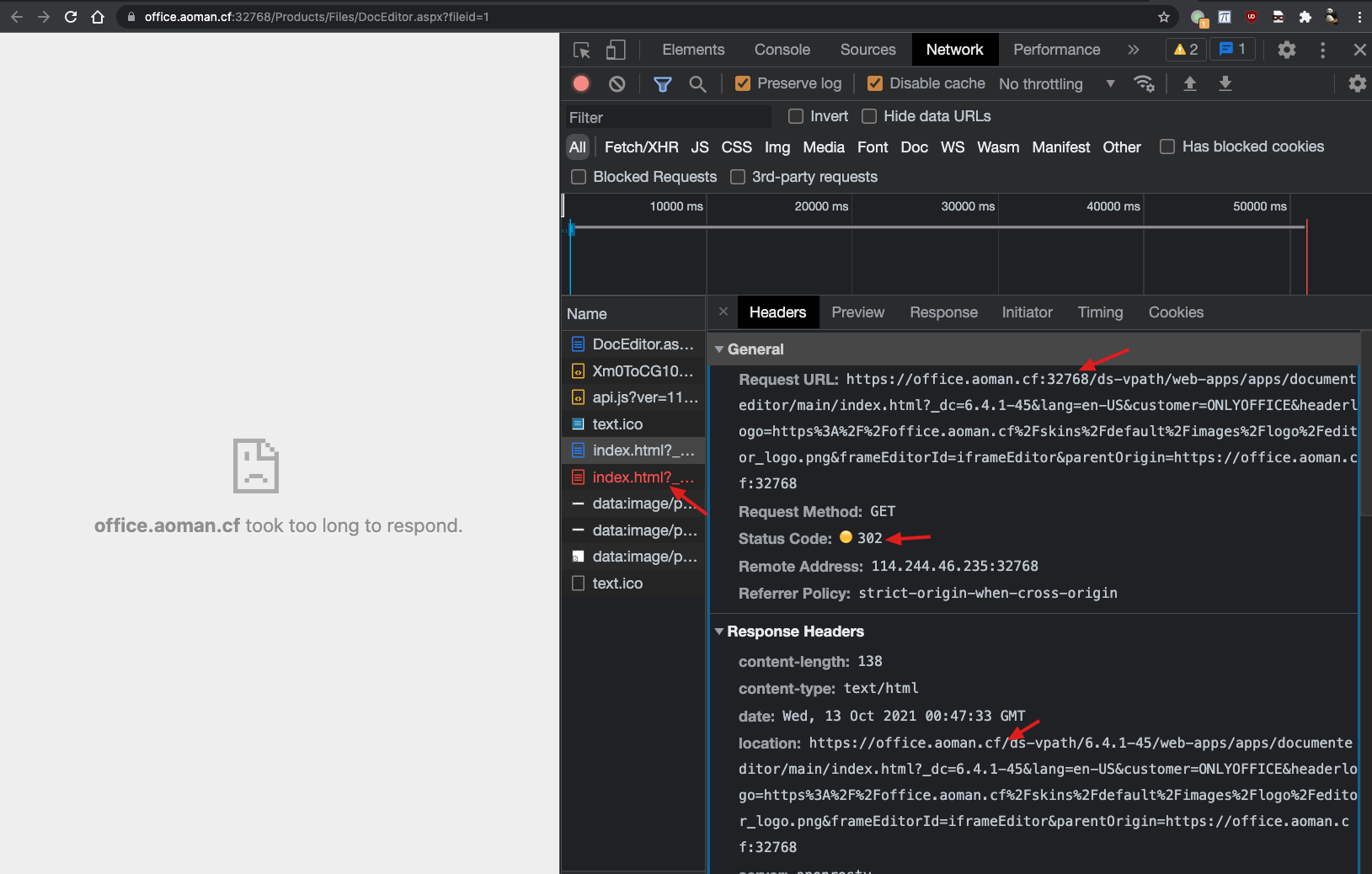Image resolution: width=1372 pixels, height=874 pixels.
Task: Export HAR file using the download icon
Action: pyautogui.click(x=1226, y=83)
